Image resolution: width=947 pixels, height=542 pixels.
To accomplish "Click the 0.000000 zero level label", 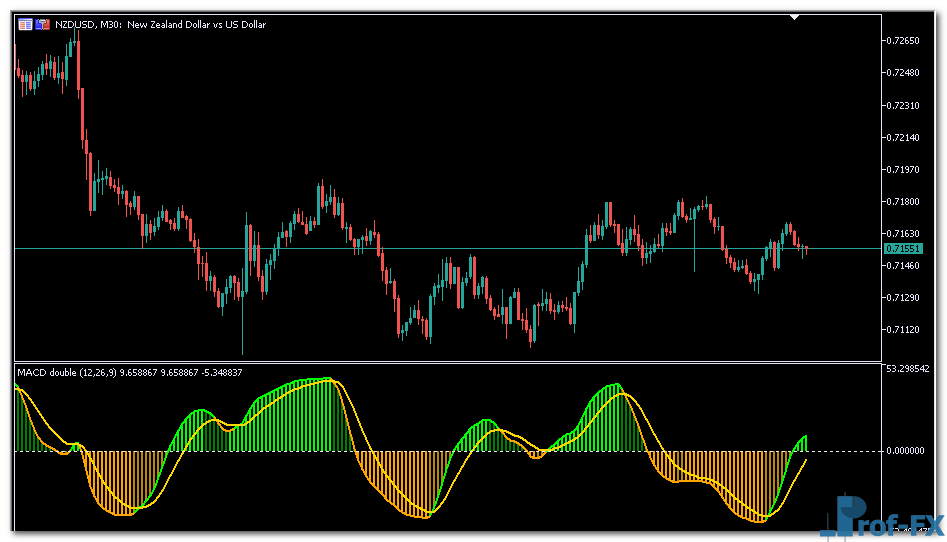I will pos(908,451).
